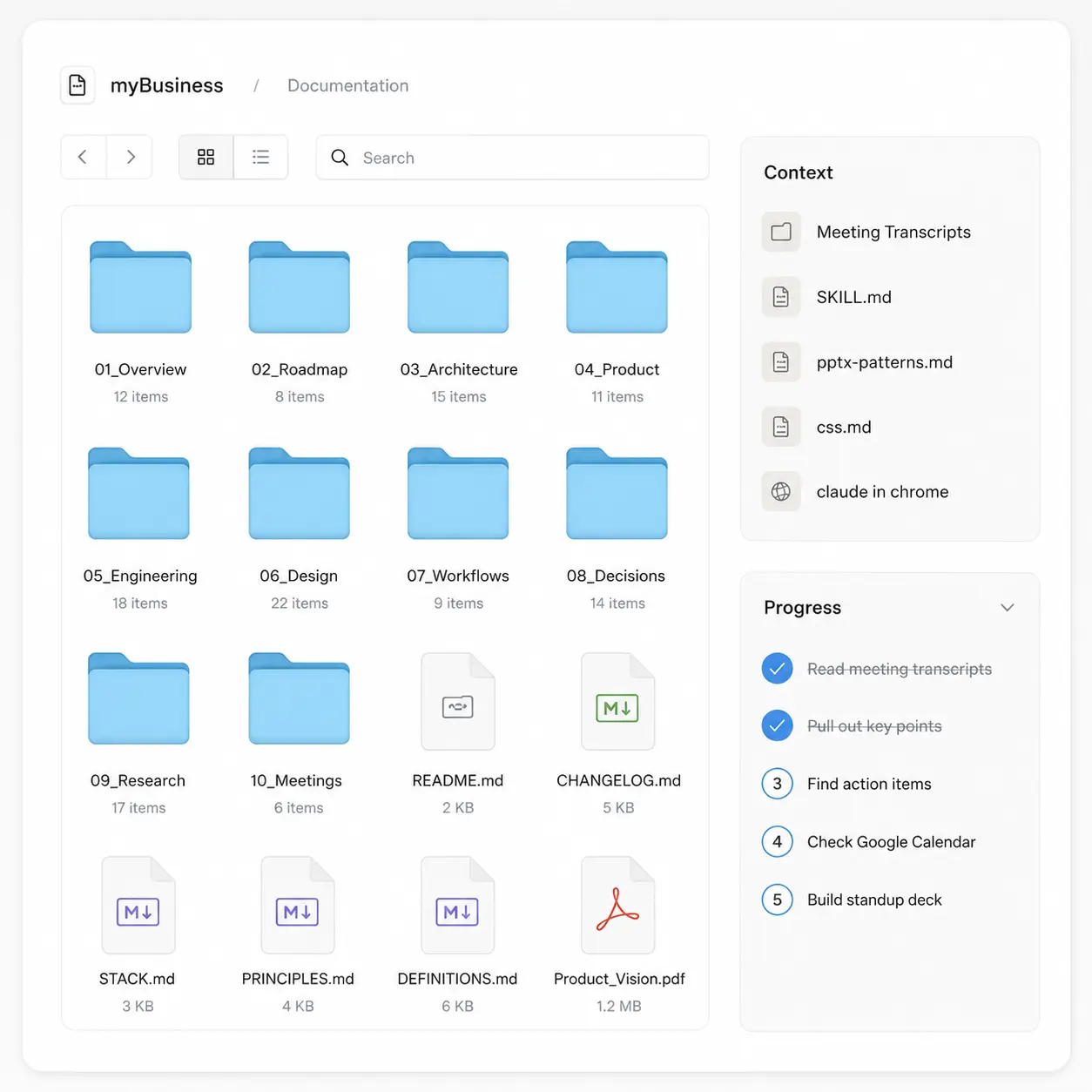Open the 08_Decisions folder
Screen dimensions: 1092x1092
(617, 494)
